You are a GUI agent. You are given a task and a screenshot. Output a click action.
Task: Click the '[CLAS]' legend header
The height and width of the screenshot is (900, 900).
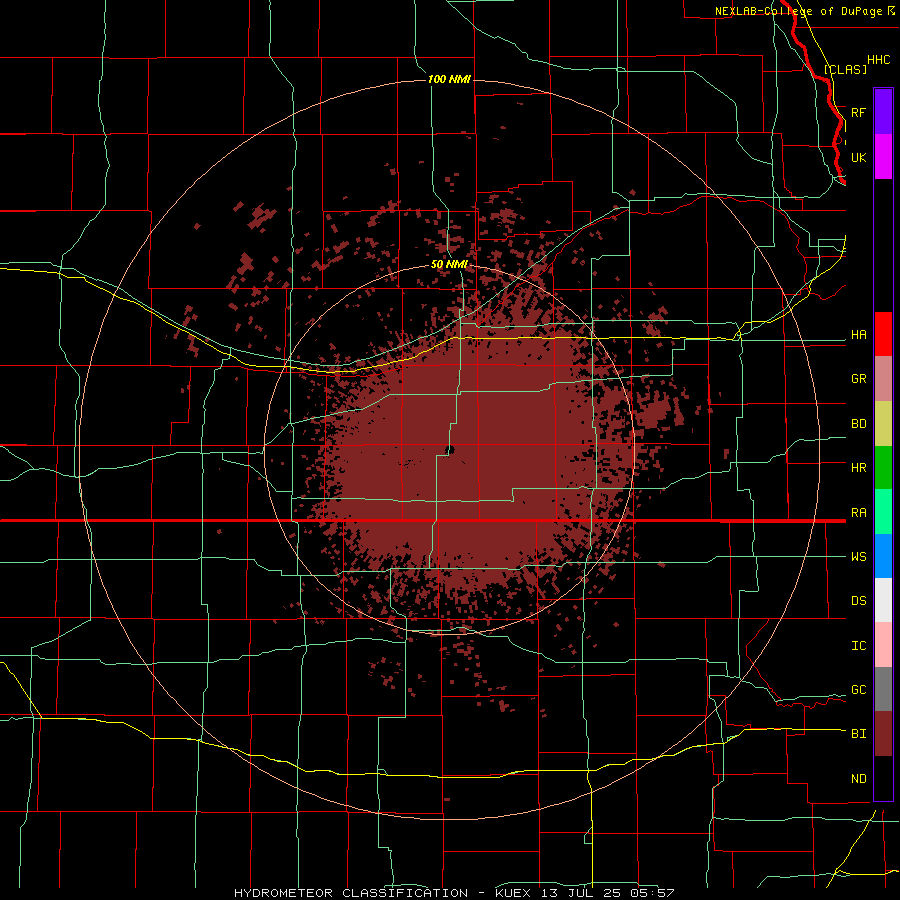point(845,69)
